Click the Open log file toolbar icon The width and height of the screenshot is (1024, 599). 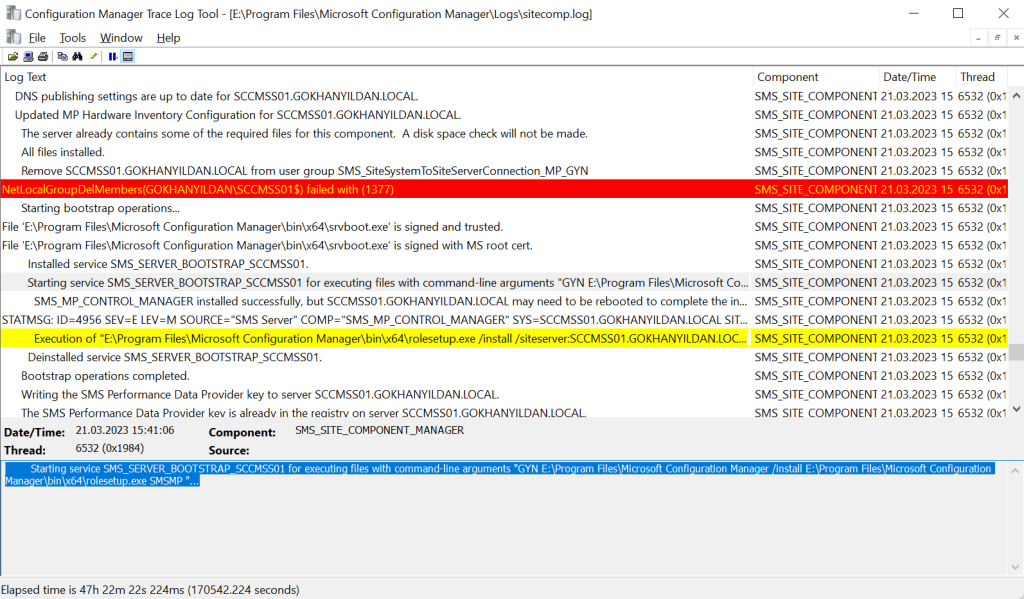click(x=13, y=57)
